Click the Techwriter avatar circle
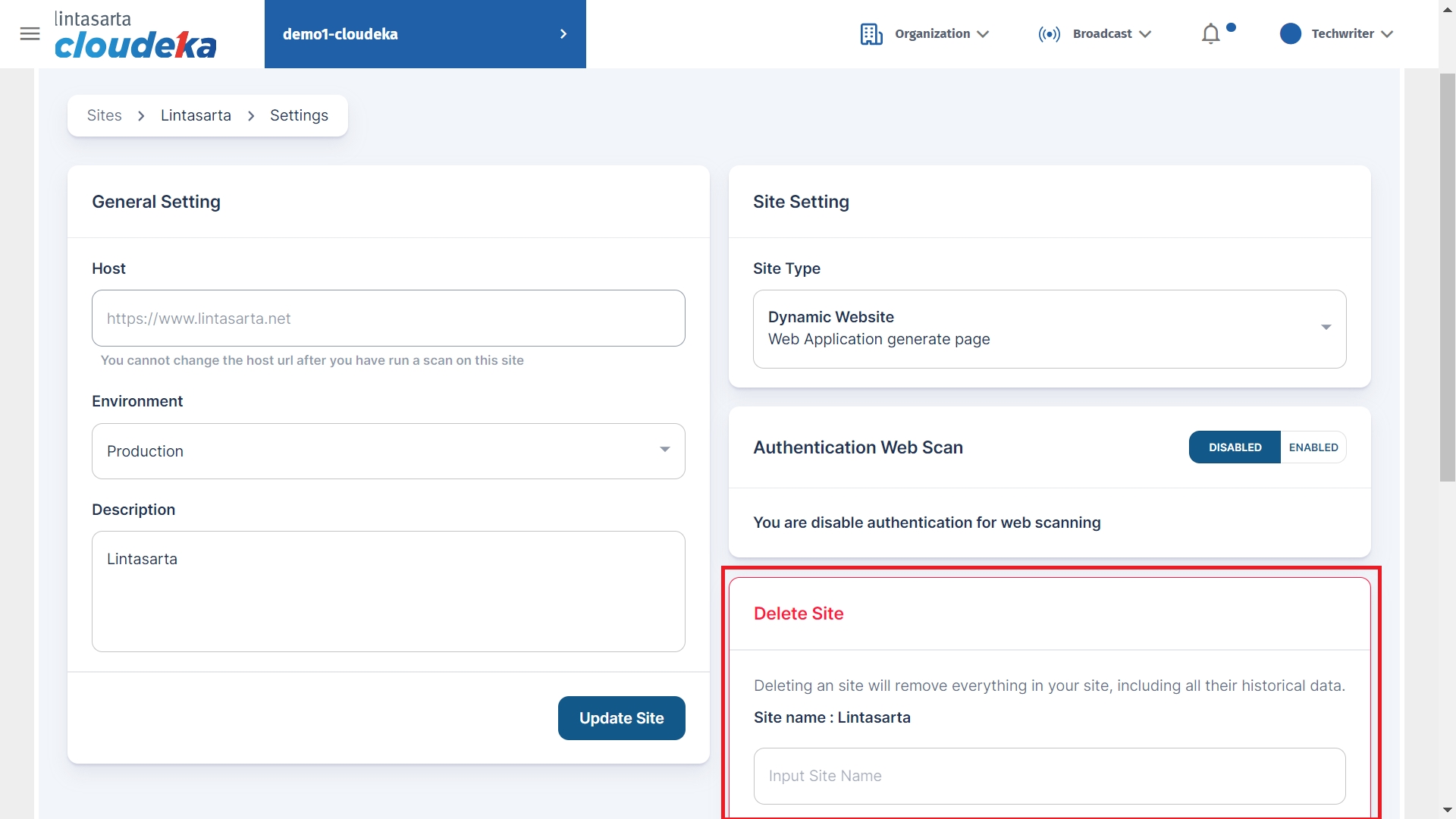1456x819 pixels. click(x=1290, y=34)
